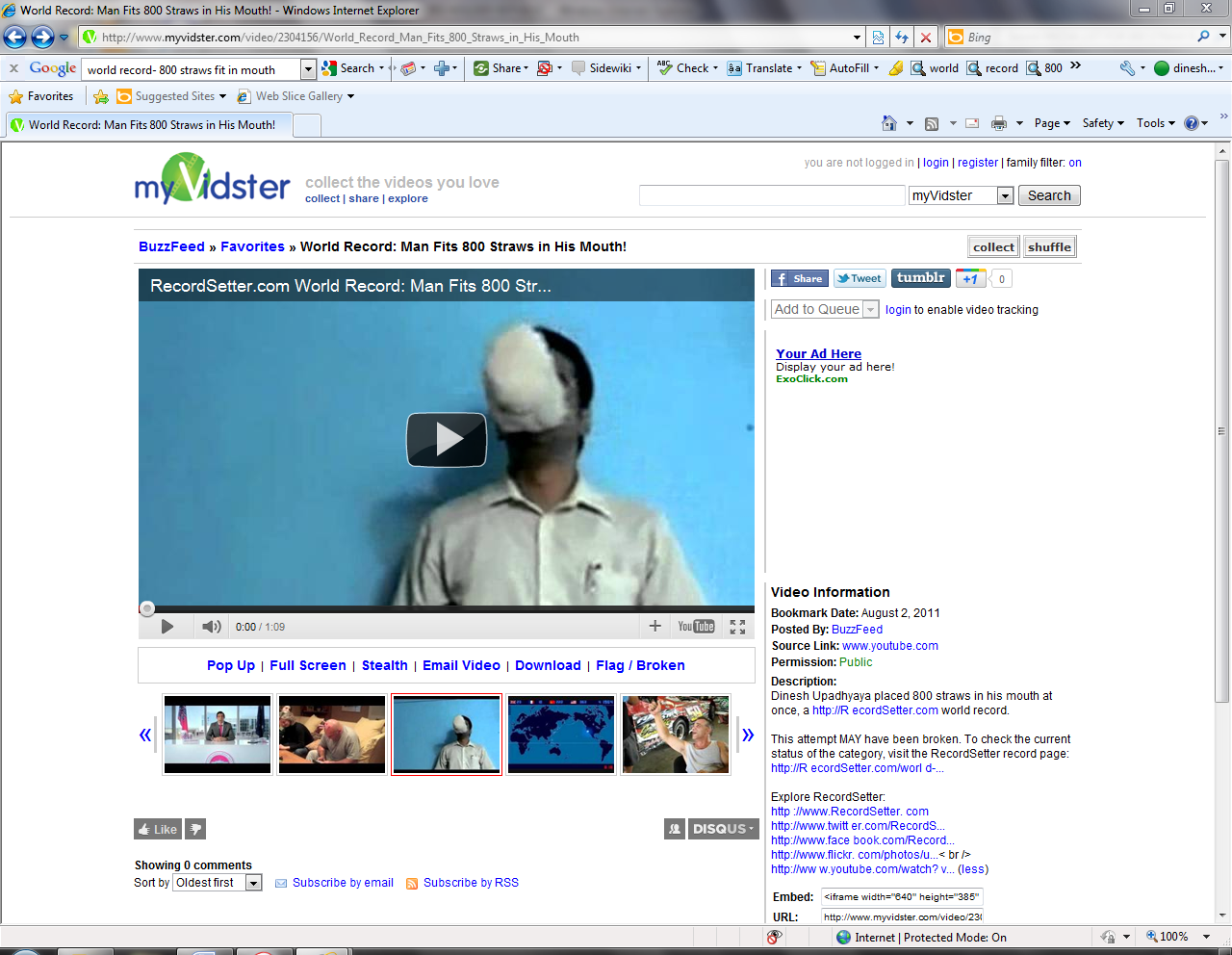Open compatibility view icon in address bar
The height and width of the screenshot is (955, 1232).
click(x=878, y=38)
